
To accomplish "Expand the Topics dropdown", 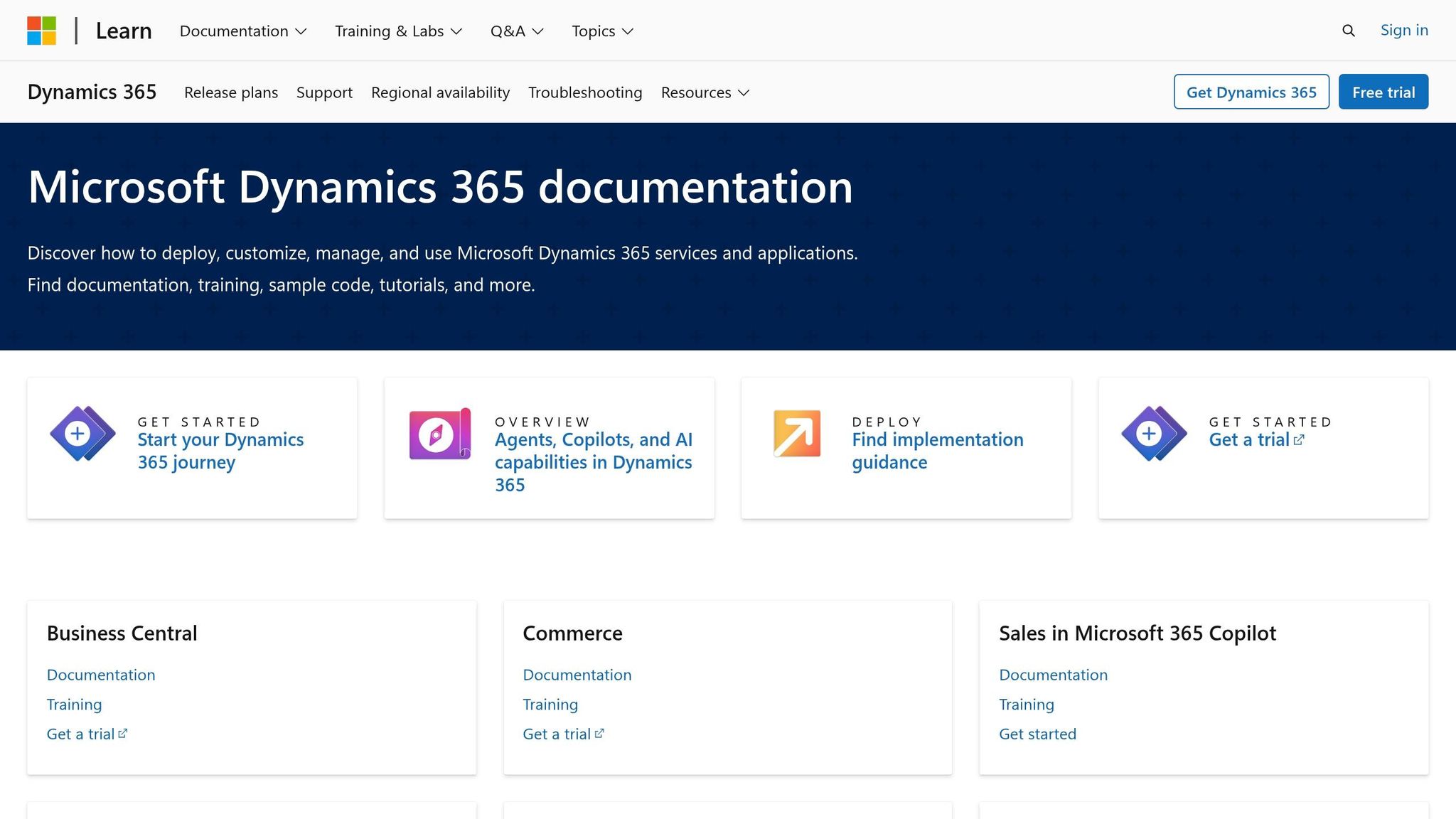I will pos(602,31).
